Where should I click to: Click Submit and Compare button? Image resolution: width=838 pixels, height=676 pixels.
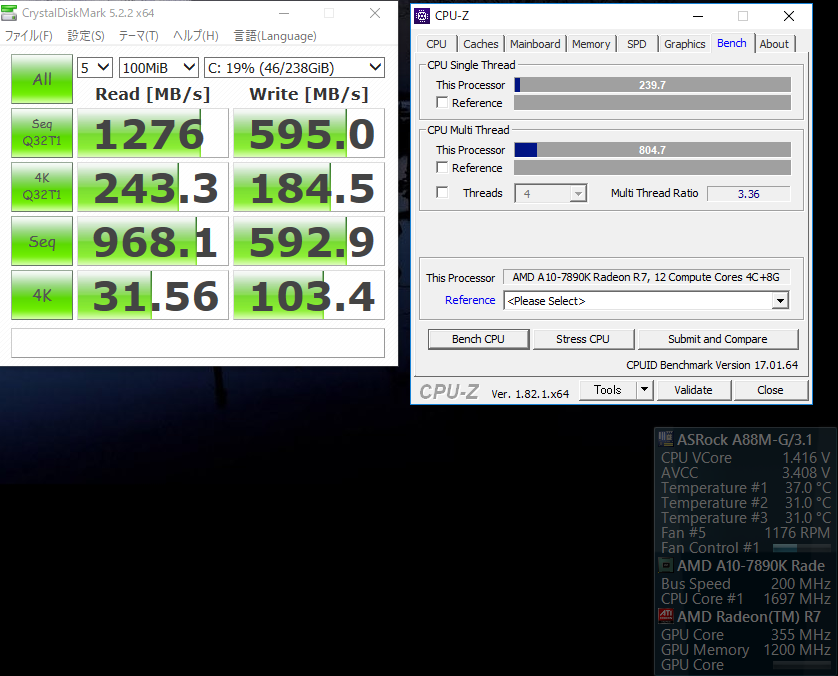tap(718, 339)
